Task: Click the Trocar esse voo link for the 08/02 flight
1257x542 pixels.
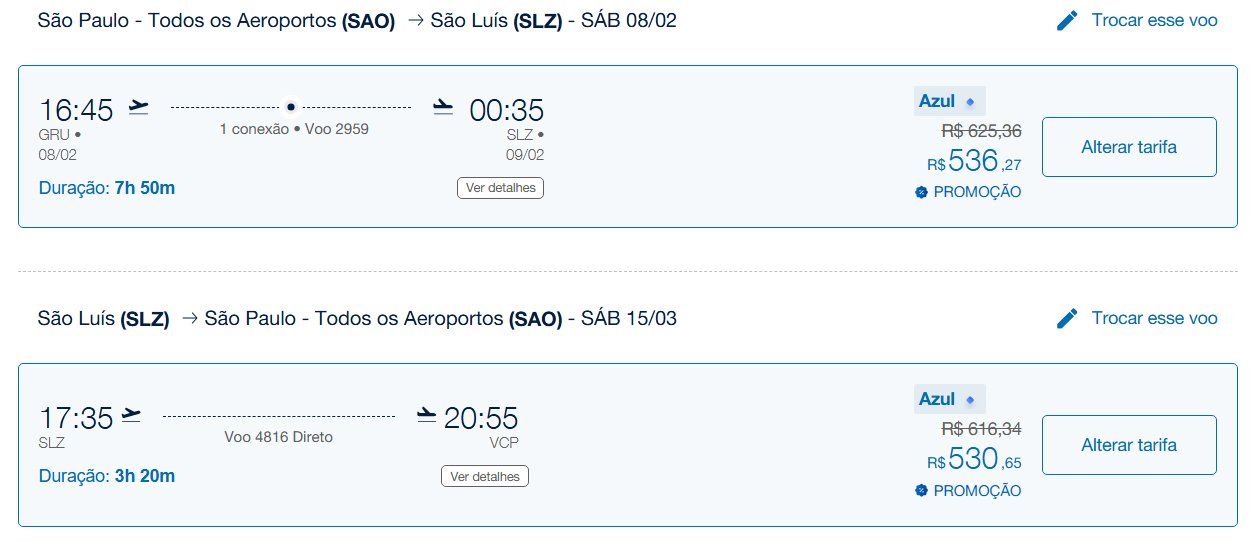Action: [1155, 20]
